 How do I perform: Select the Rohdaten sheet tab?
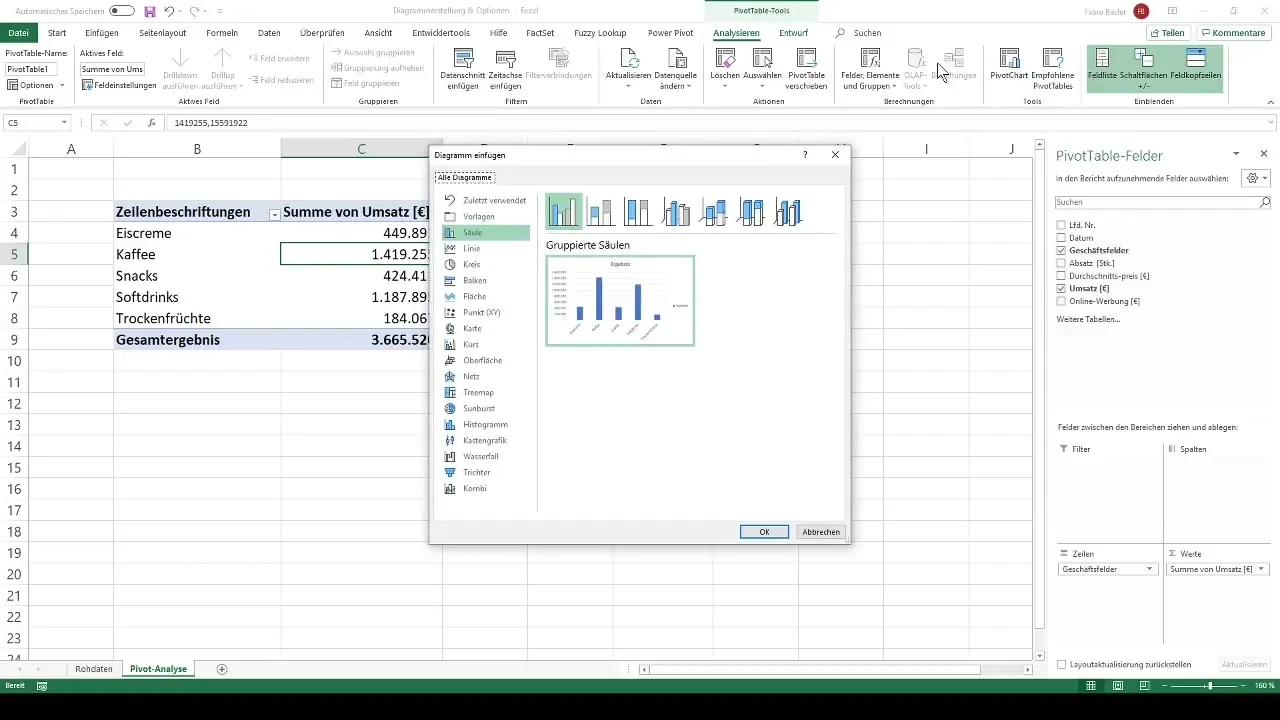pos(94,668)
